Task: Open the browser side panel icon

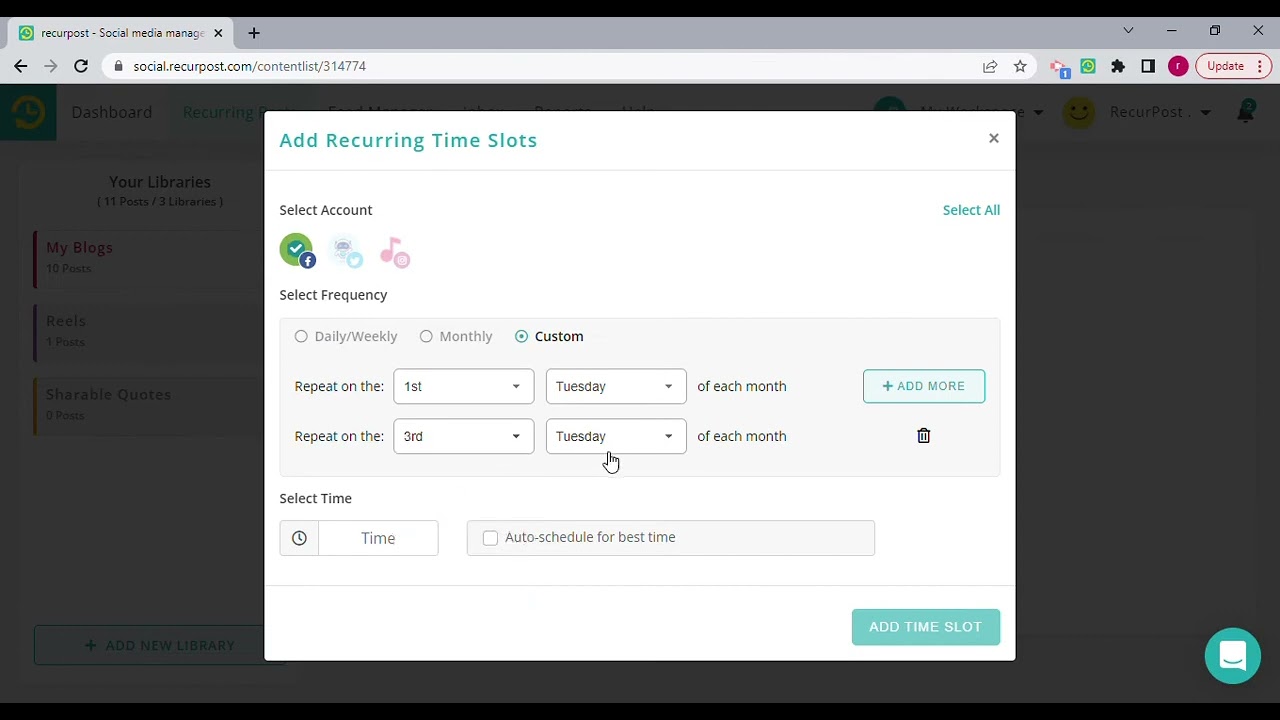Action: point(1148,66)
